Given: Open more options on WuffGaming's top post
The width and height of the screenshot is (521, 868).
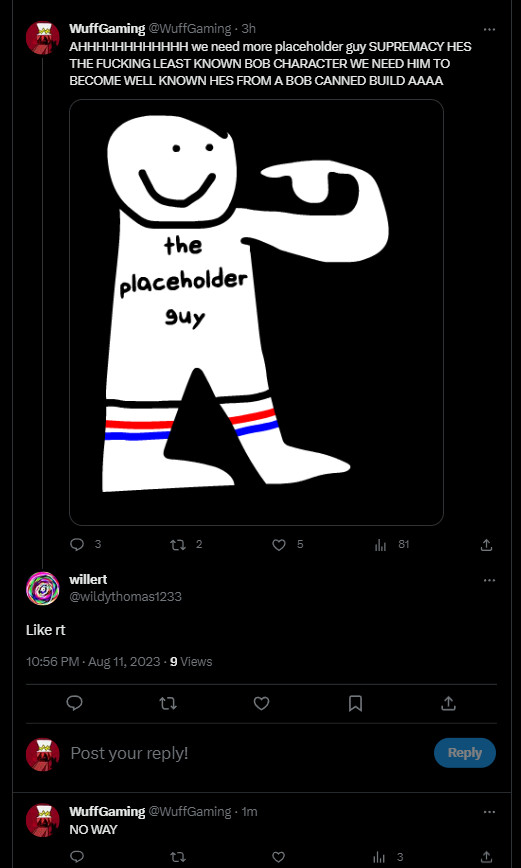Looking at the screenshot, I should tap(489, 29).
